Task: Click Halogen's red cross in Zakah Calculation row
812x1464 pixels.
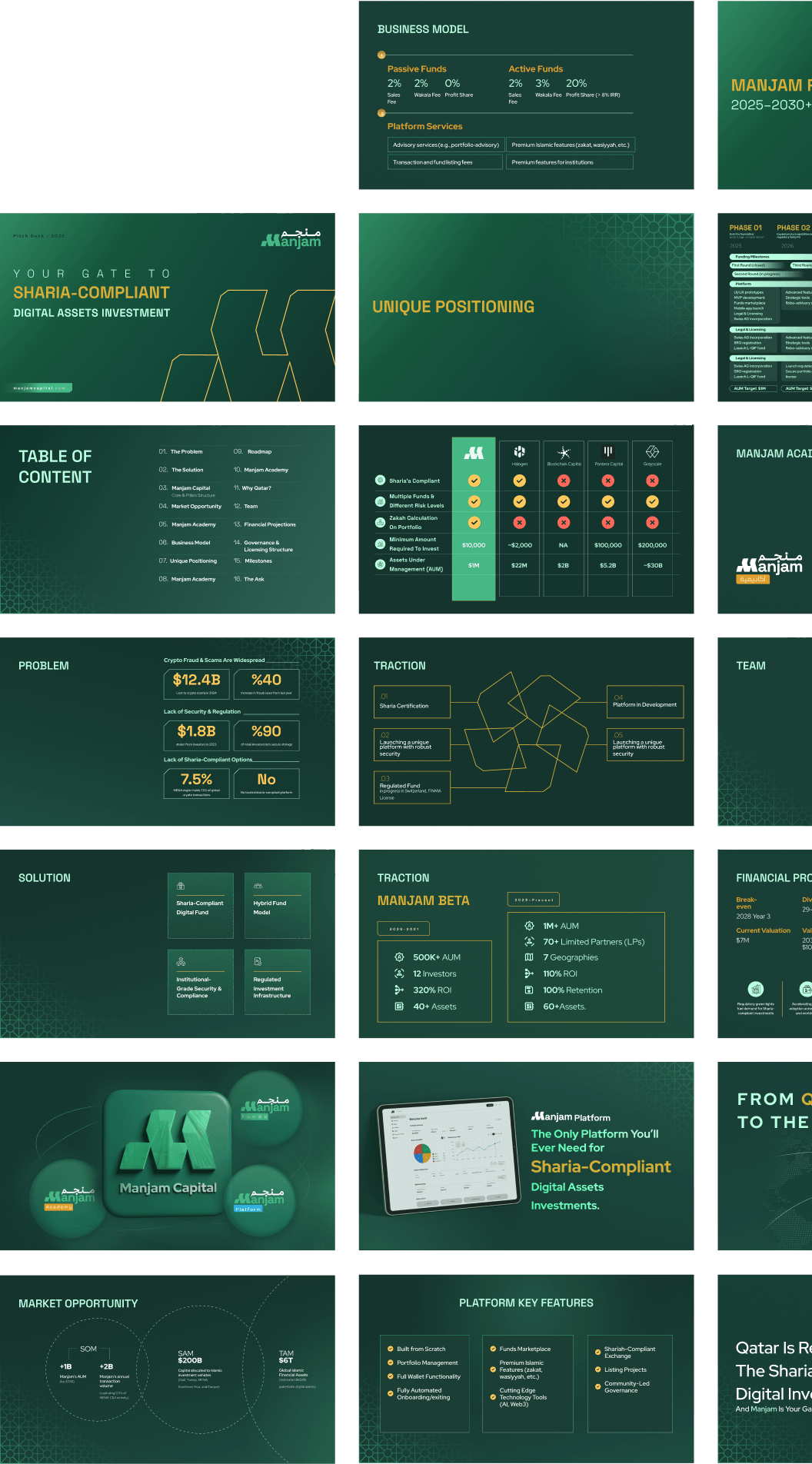Action: (520, 522)
